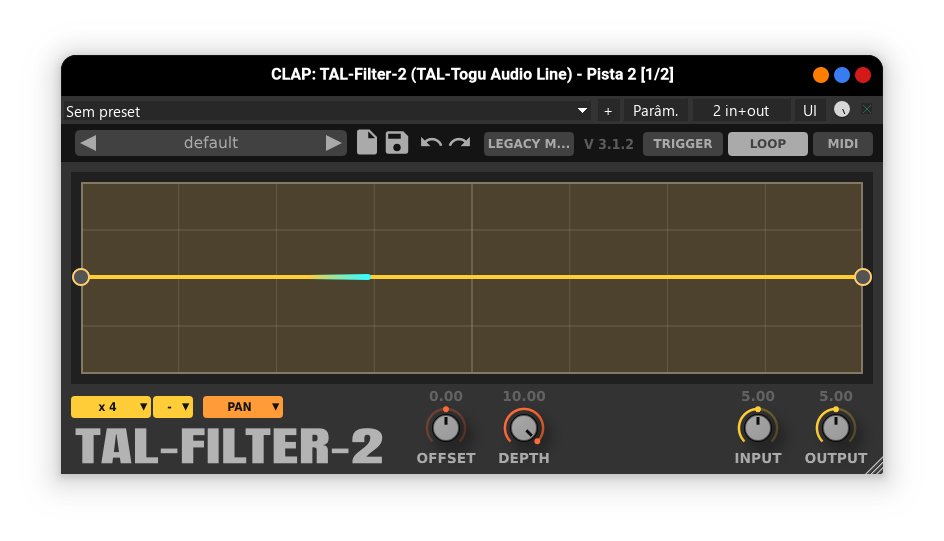The width and height of the screenshot is (944, 541).
Task: Go to the next preset arrow
Action: (x=333, y=143)
